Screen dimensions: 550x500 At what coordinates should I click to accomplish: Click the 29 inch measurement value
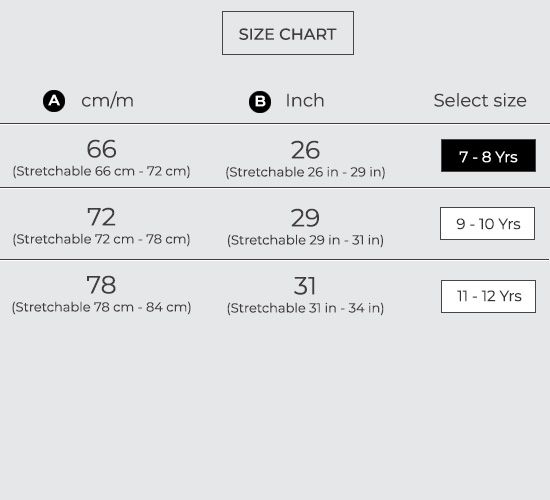pyautogui.click(x=305, y=218)
